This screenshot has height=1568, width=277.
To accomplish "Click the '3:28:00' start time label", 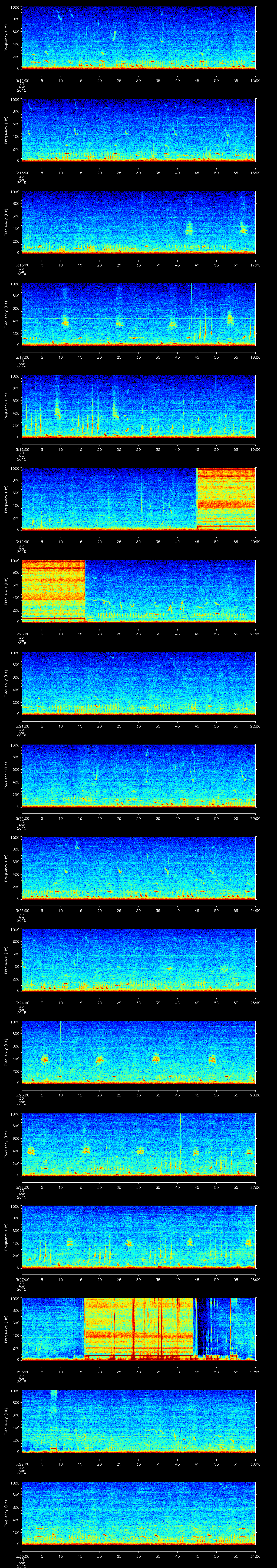I will click(x=22, y=1371).
